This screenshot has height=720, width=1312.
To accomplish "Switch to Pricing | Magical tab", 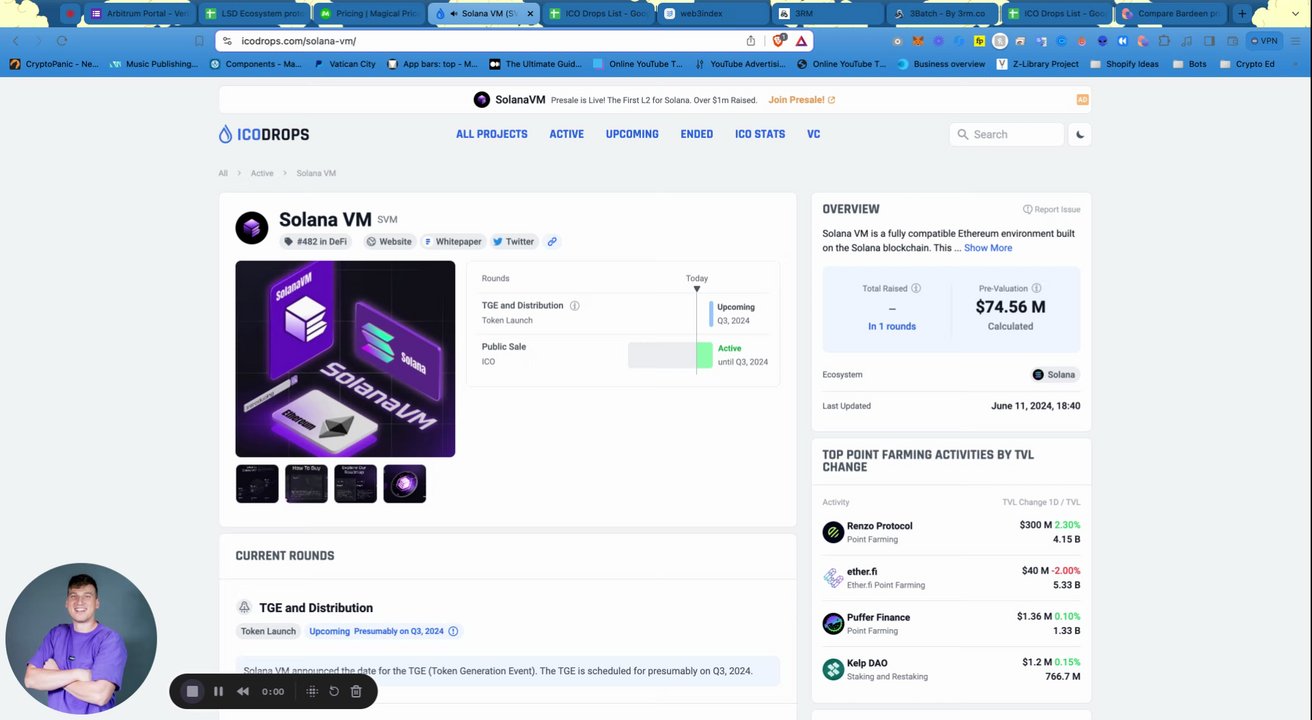I will [x=369, y=14].
